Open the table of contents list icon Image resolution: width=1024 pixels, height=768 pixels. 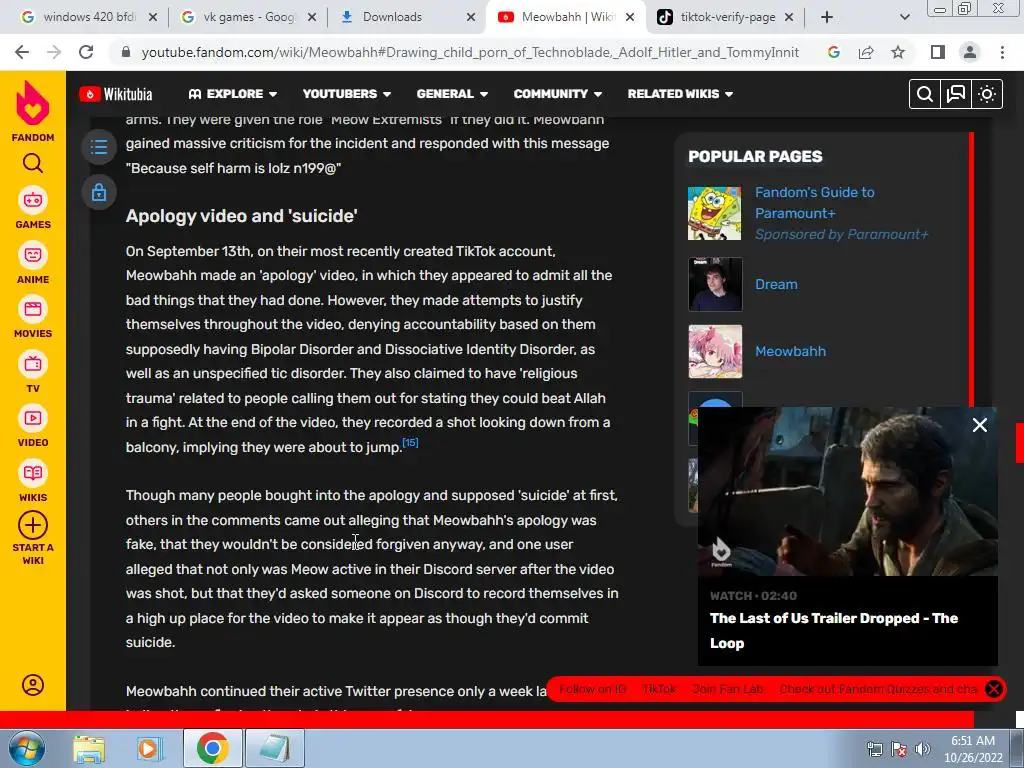(x=99, y=146)
